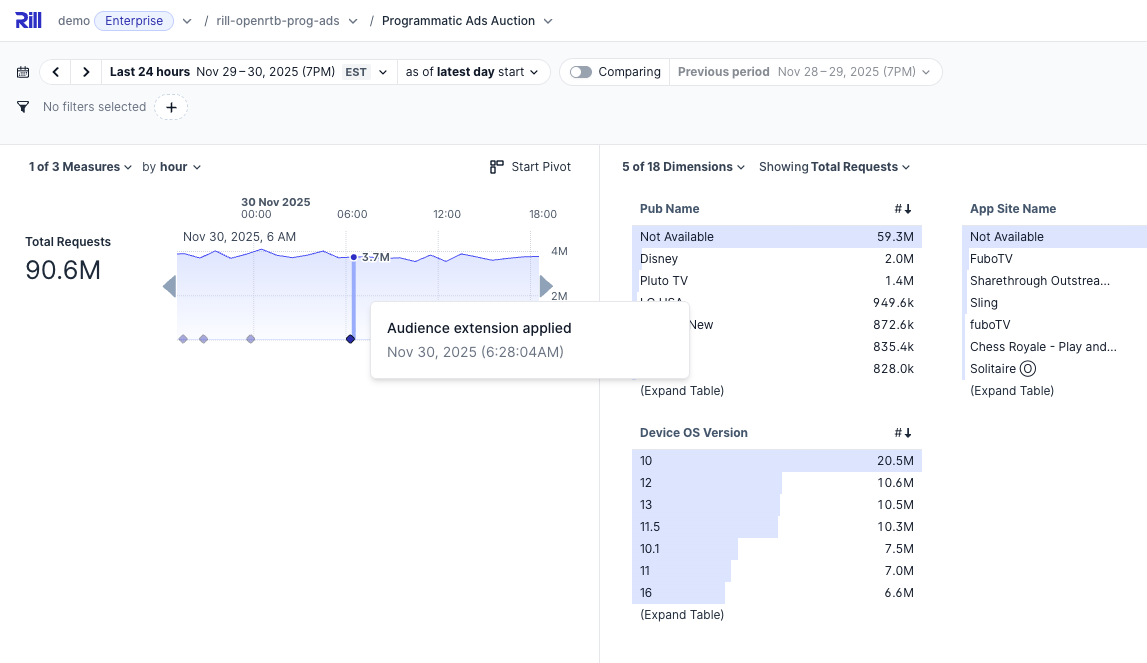This screenshot has width=1147, height=663.
Task: Open rill-openrtb-prog-ads breadcrumb
Action: [286, 21]
